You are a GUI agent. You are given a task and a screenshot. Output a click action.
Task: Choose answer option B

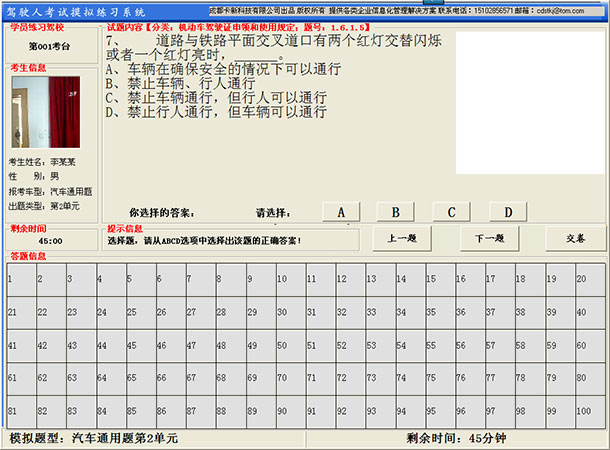pos(396,212)
